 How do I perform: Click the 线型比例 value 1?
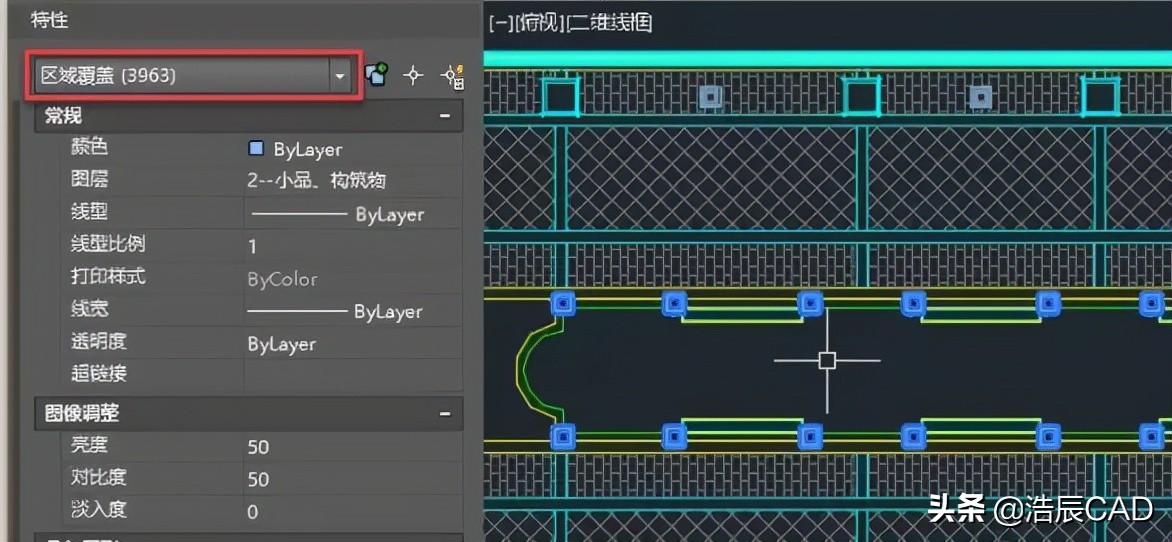[x=253, y=247]
